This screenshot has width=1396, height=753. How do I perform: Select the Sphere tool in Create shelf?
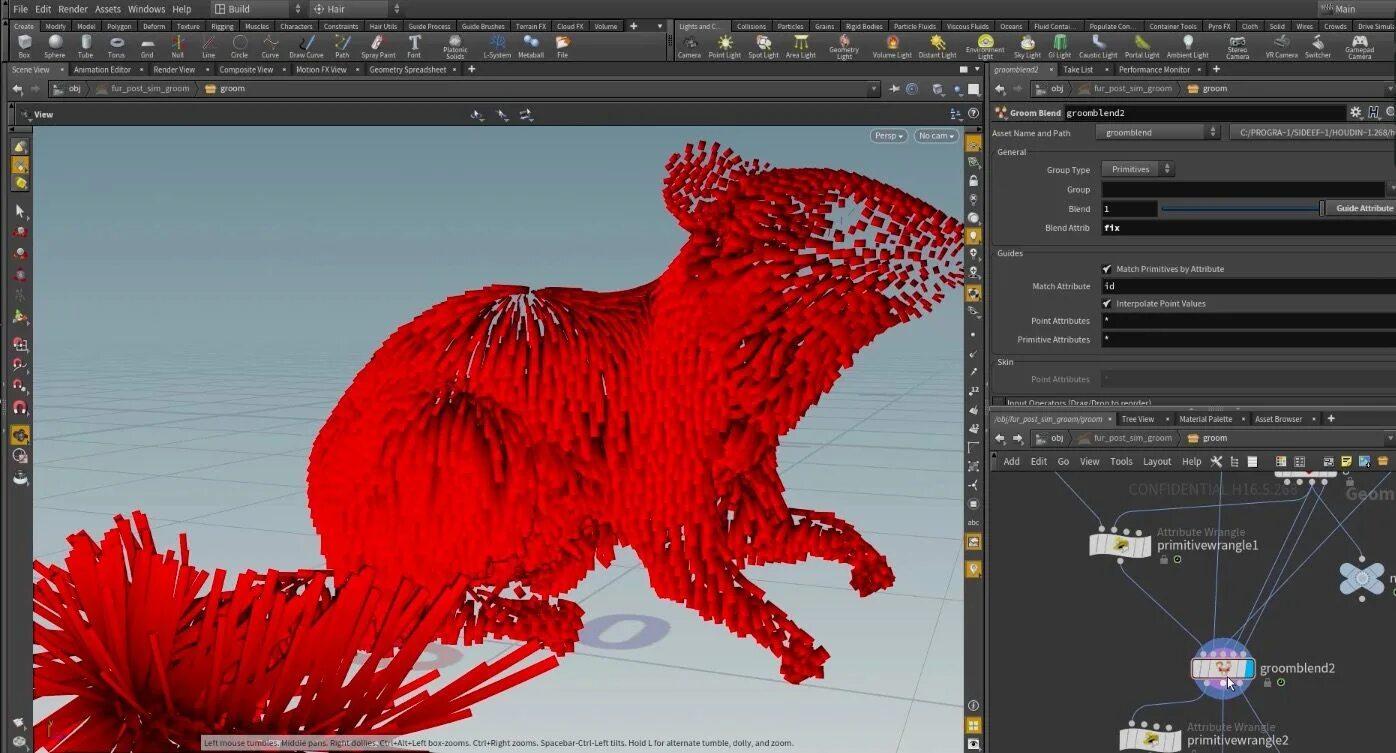coord(55,45)
